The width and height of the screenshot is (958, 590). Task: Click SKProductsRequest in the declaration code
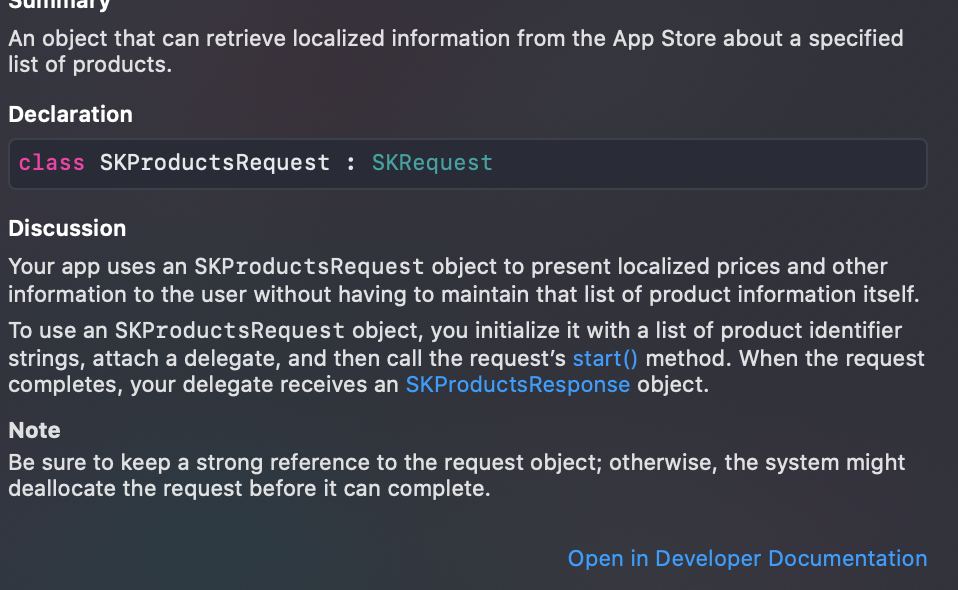tap(214, 163)
